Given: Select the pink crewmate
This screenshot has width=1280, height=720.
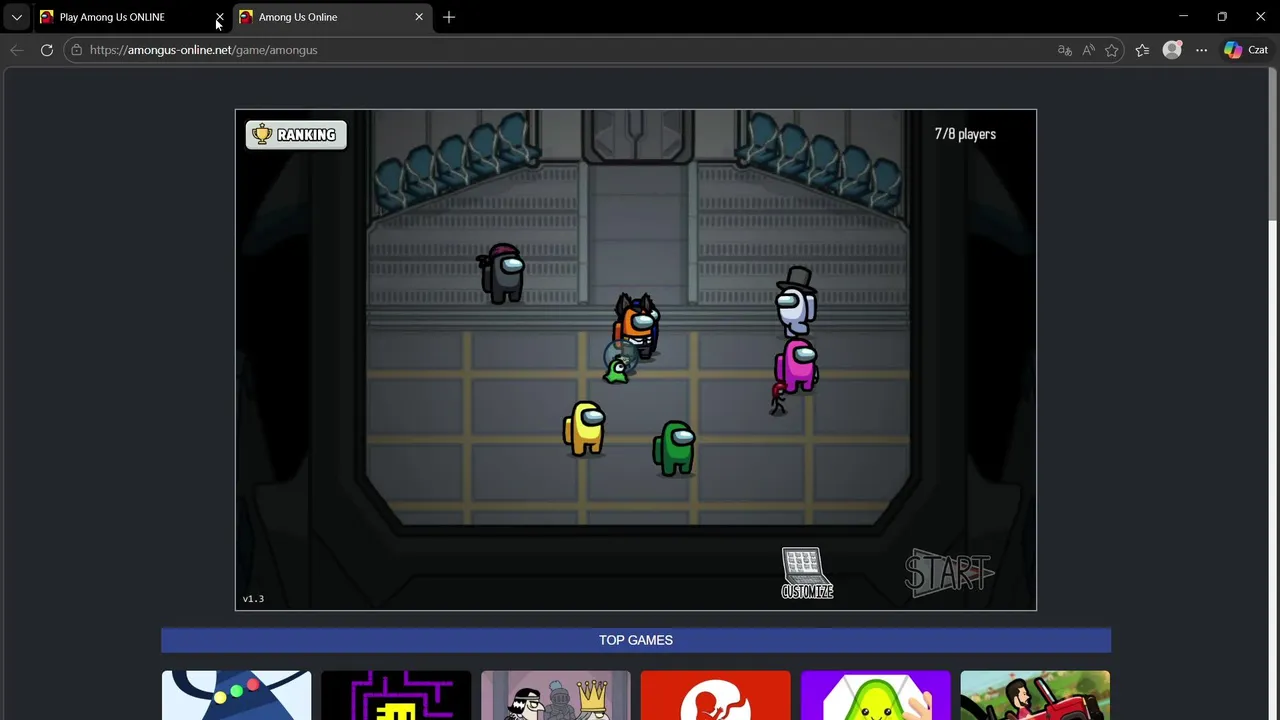Looking at the screenshot, I should pyautogui.click(x=797, y=365).
